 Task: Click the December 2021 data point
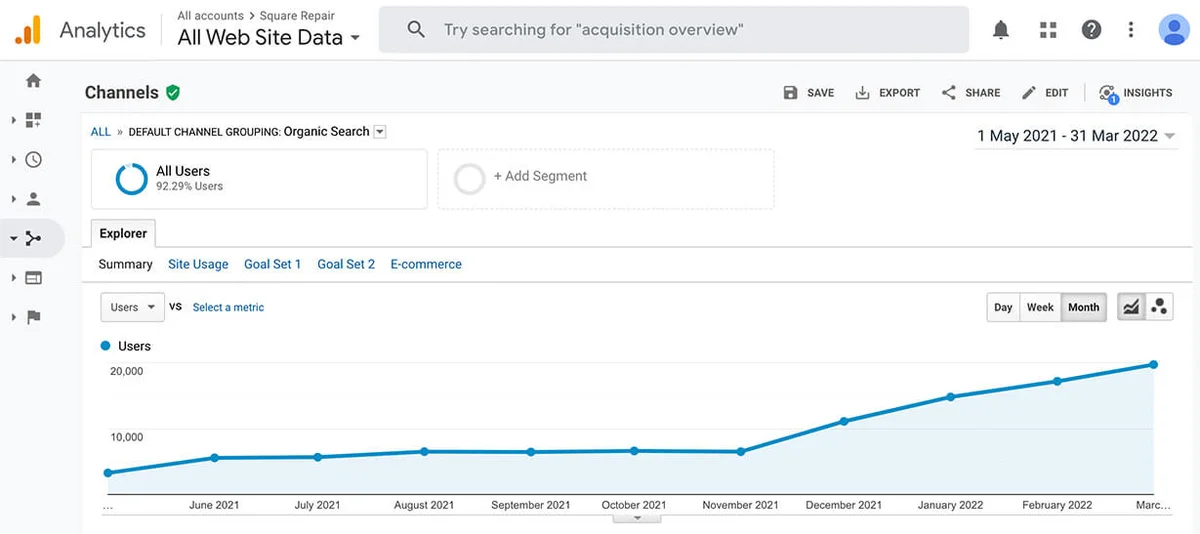click(x=844, y=421)
